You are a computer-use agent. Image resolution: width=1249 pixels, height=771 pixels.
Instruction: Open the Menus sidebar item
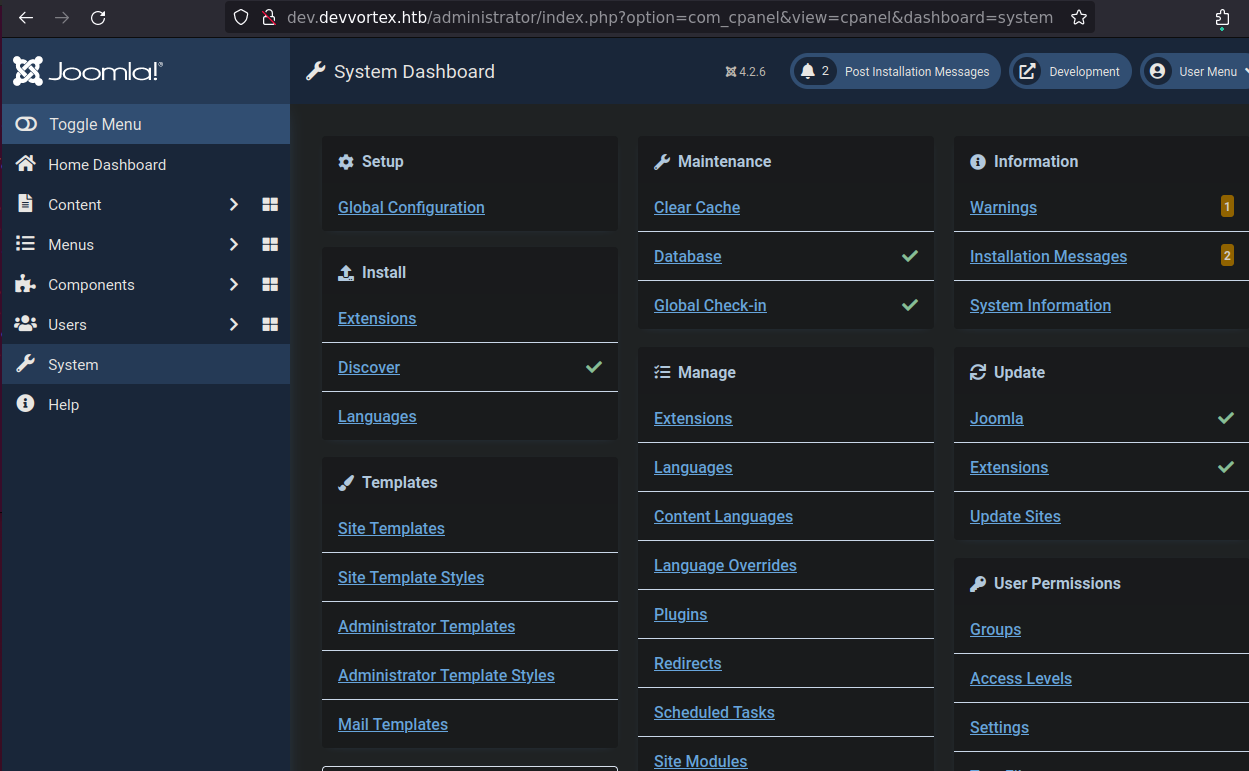point(71,244)
